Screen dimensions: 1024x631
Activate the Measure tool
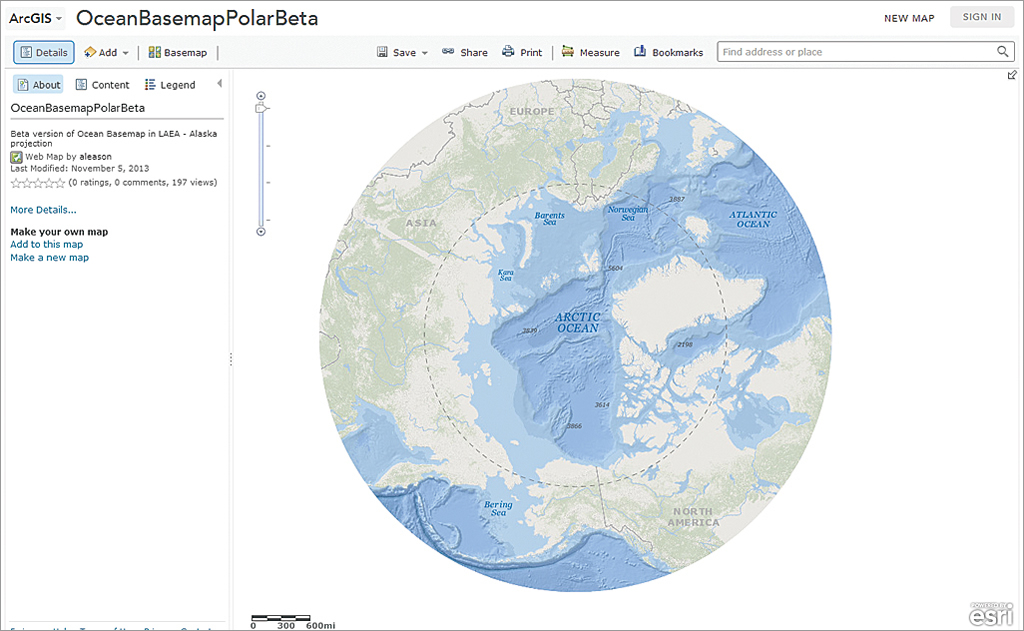click(x=590, y=52)
